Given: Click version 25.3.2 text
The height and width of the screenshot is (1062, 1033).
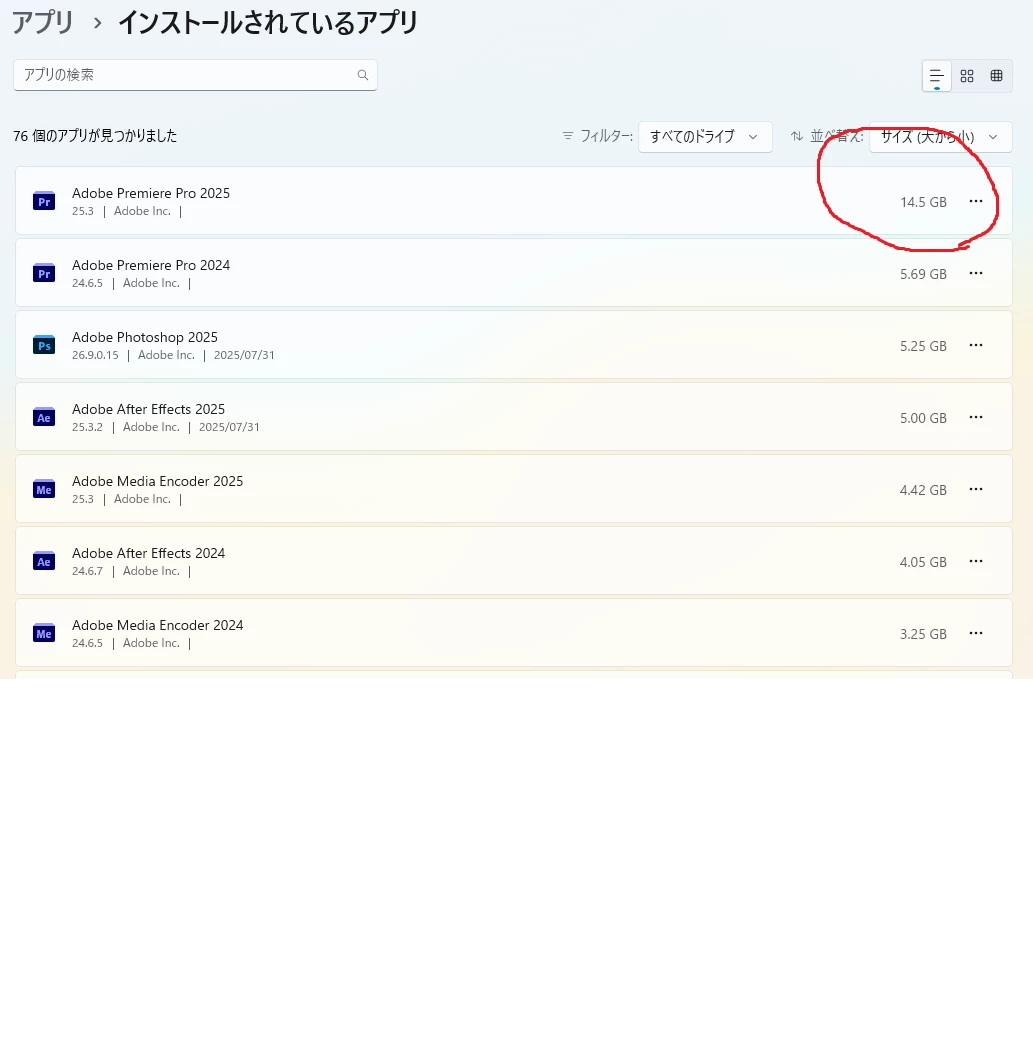Looking at the screenshot, I should tap(87, 427).
